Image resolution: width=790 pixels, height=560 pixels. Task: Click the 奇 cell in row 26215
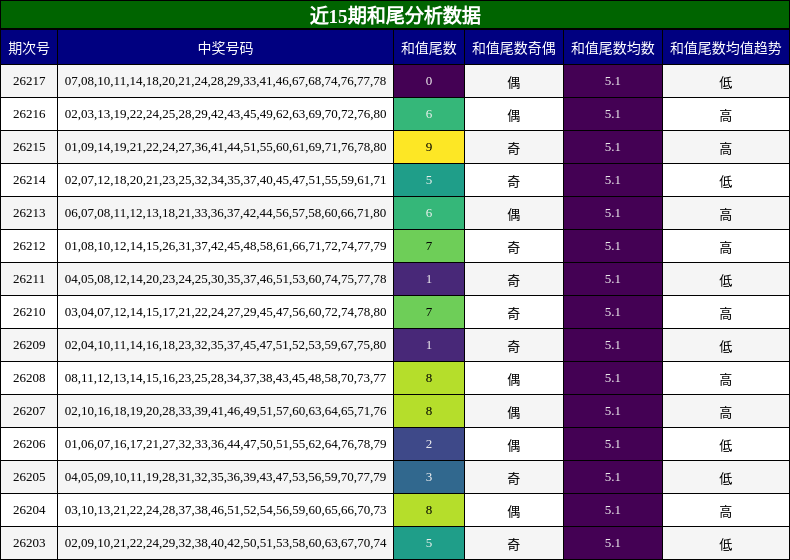(513, 147)
